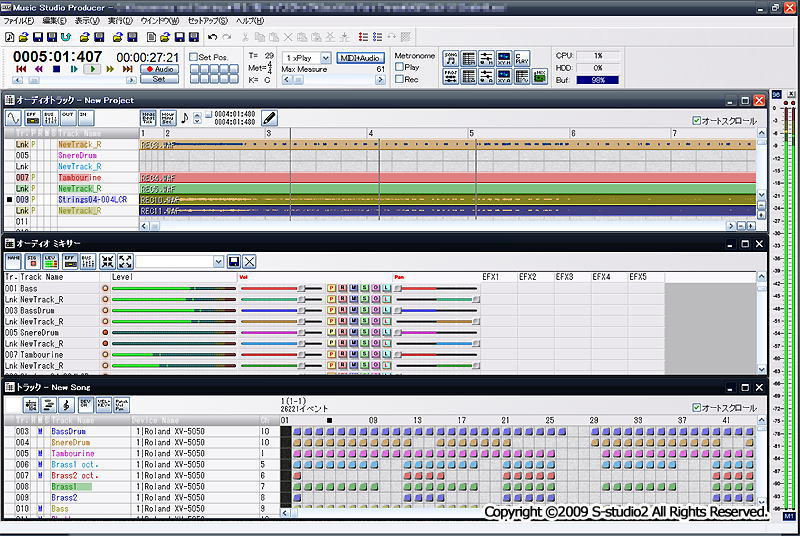Uncheck オートスクロール in the audio track panel
The image size is (800, 536).
click(697, 120)
